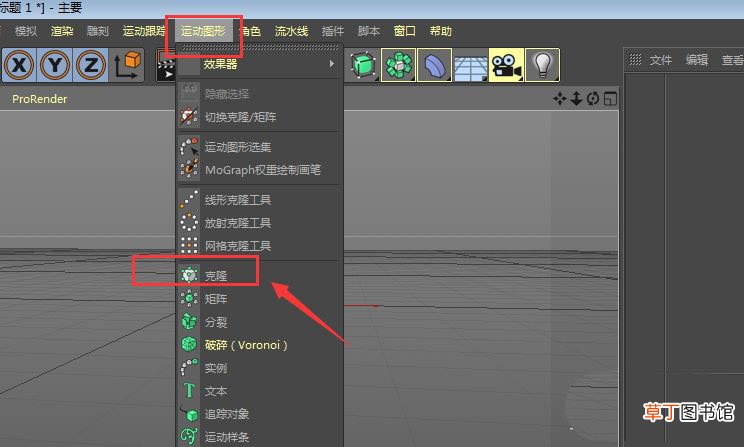The image size is (744, 447).
Task: Open the 插件 menu
Action: click(x=333, y=31)
